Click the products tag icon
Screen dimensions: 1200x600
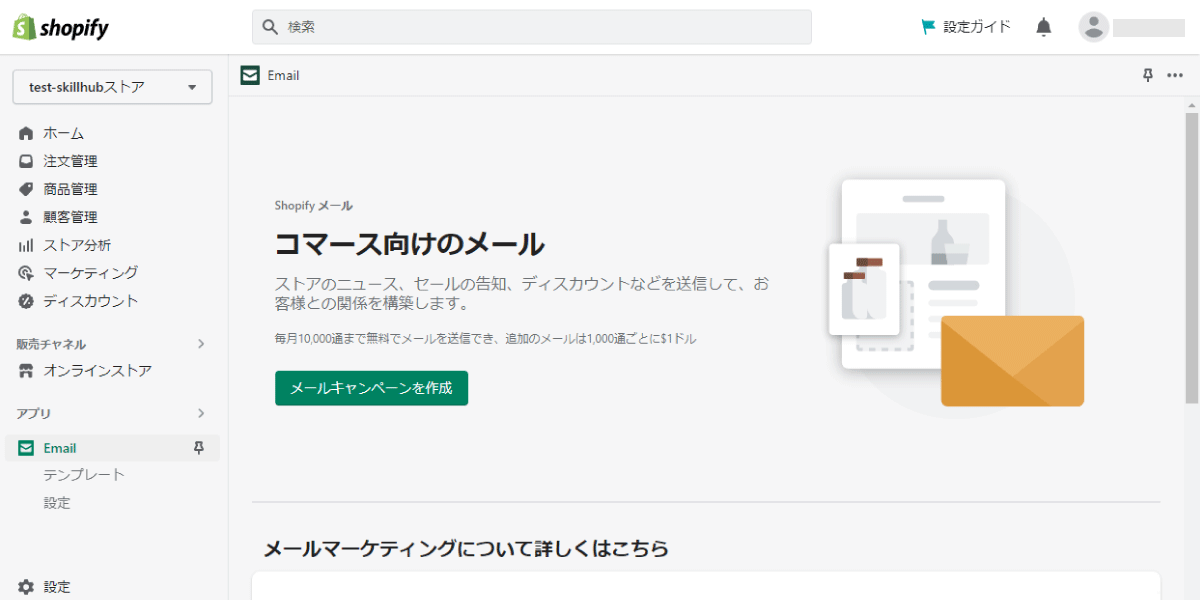click(x=26, y=189)
